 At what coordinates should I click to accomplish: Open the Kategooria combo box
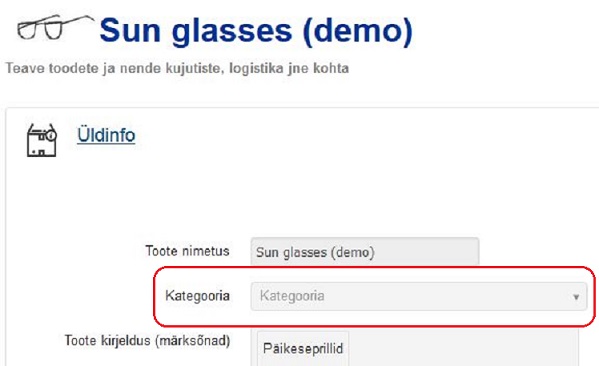pos(419,296)
